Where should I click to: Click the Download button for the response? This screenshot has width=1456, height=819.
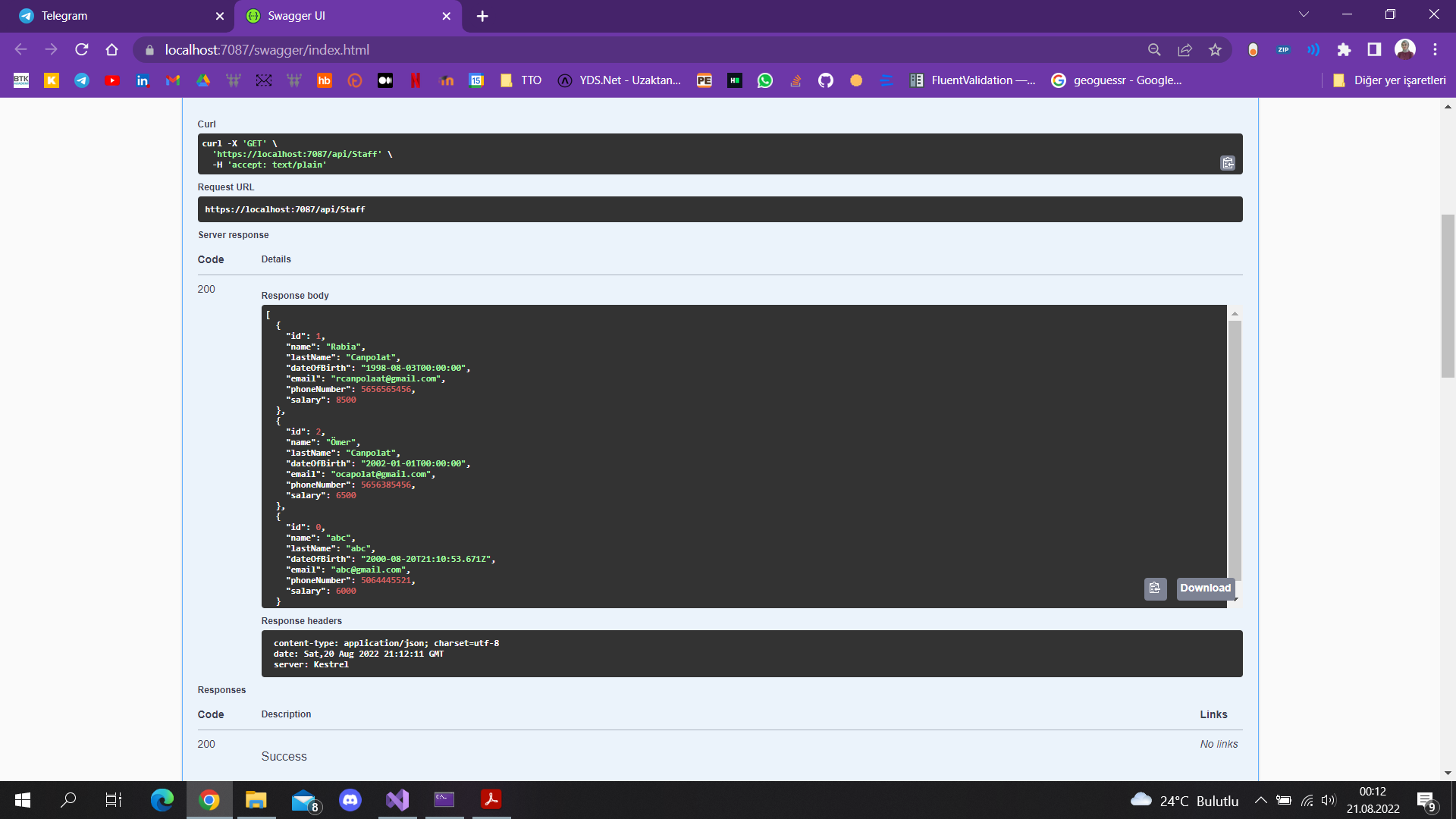pyautogui.click(x=1205, y=588)
